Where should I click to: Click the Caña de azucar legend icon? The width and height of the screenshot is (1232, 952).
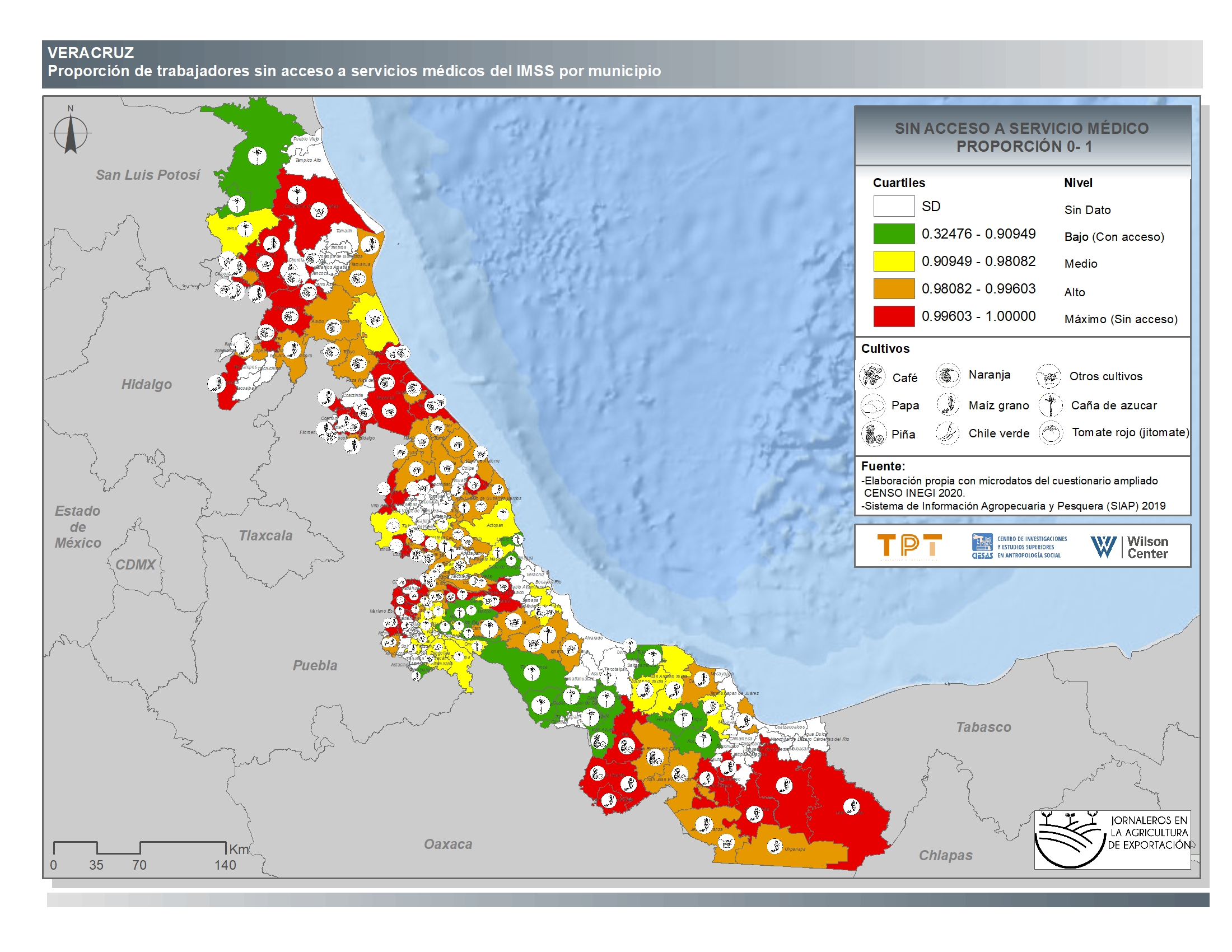(x=1051, y=405)
